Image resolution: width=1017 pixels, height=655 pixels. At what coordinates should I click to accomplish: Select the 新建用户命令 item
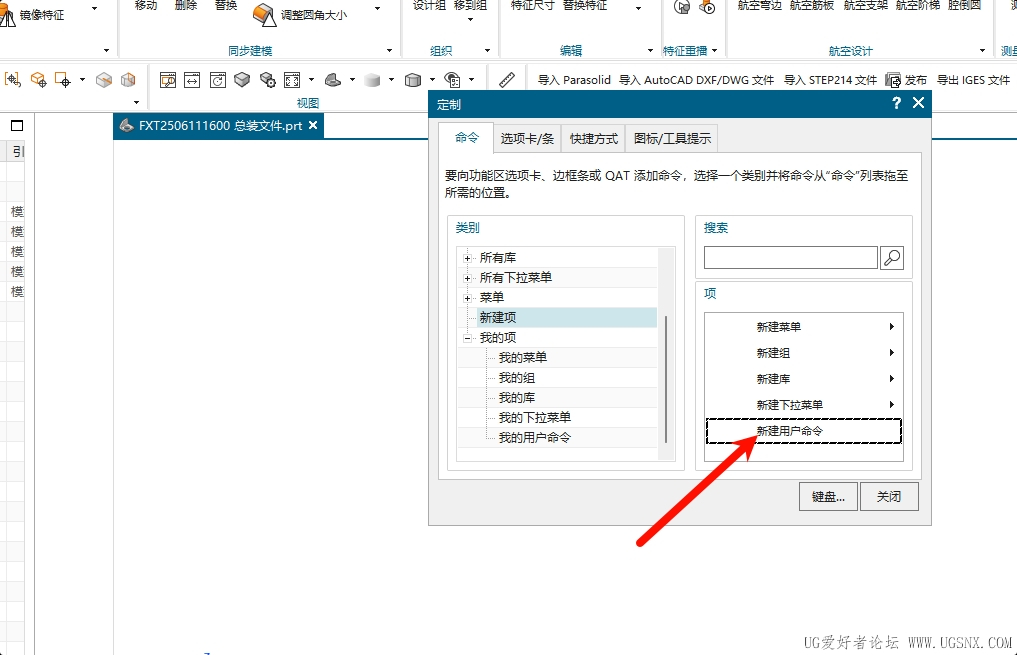click(804, 431)
